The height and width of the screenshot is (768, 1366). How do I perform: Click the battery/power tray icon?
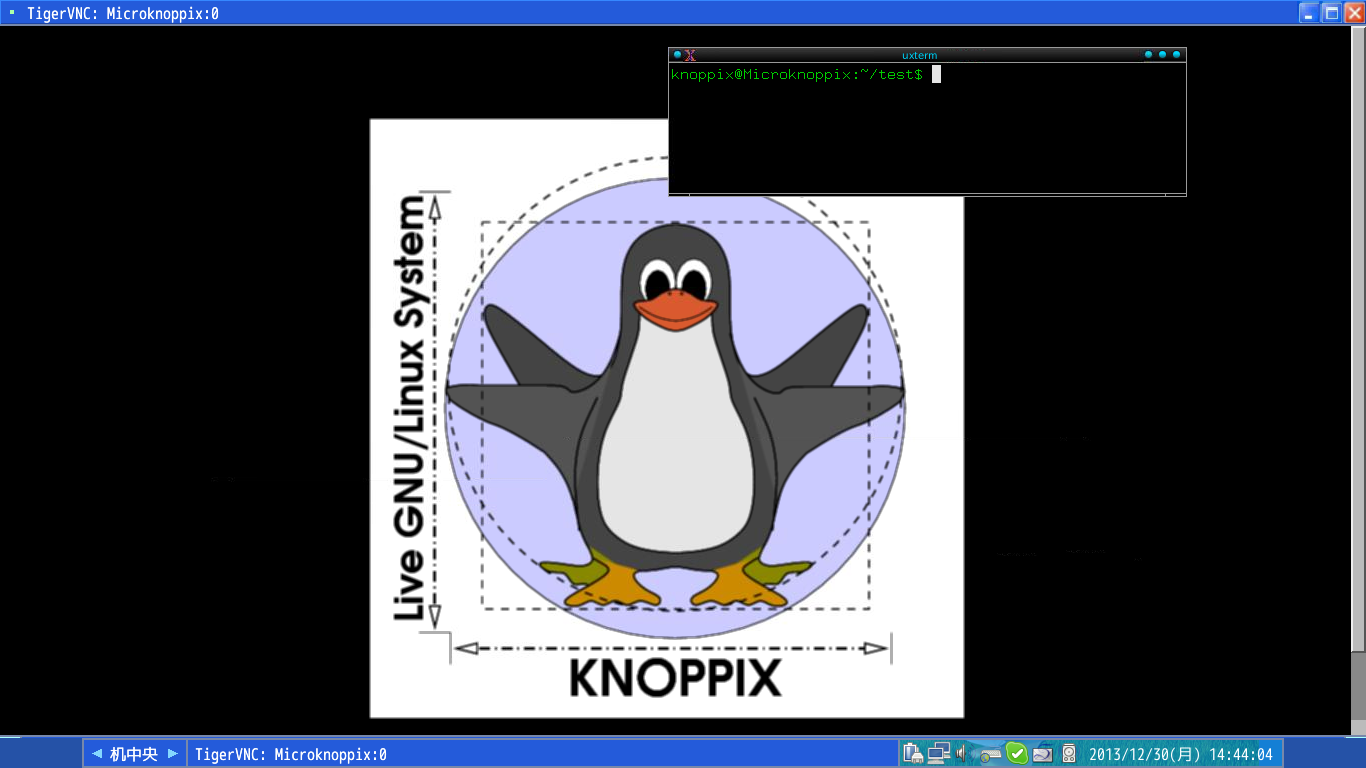click(911, 754)
